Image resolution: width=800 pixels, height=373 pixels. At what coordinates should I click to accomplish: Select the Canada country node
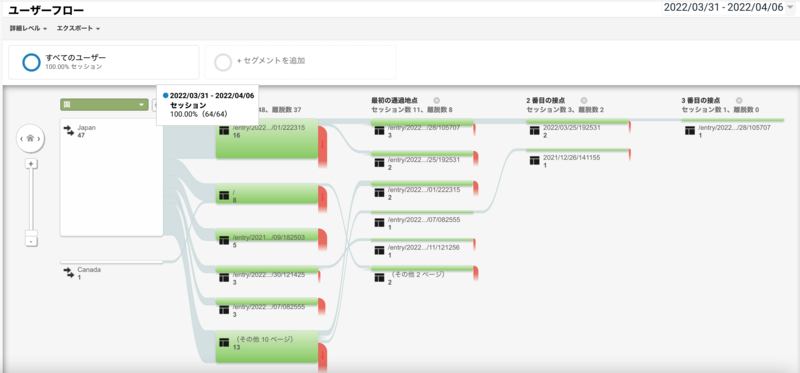click(x=112, y=262)
